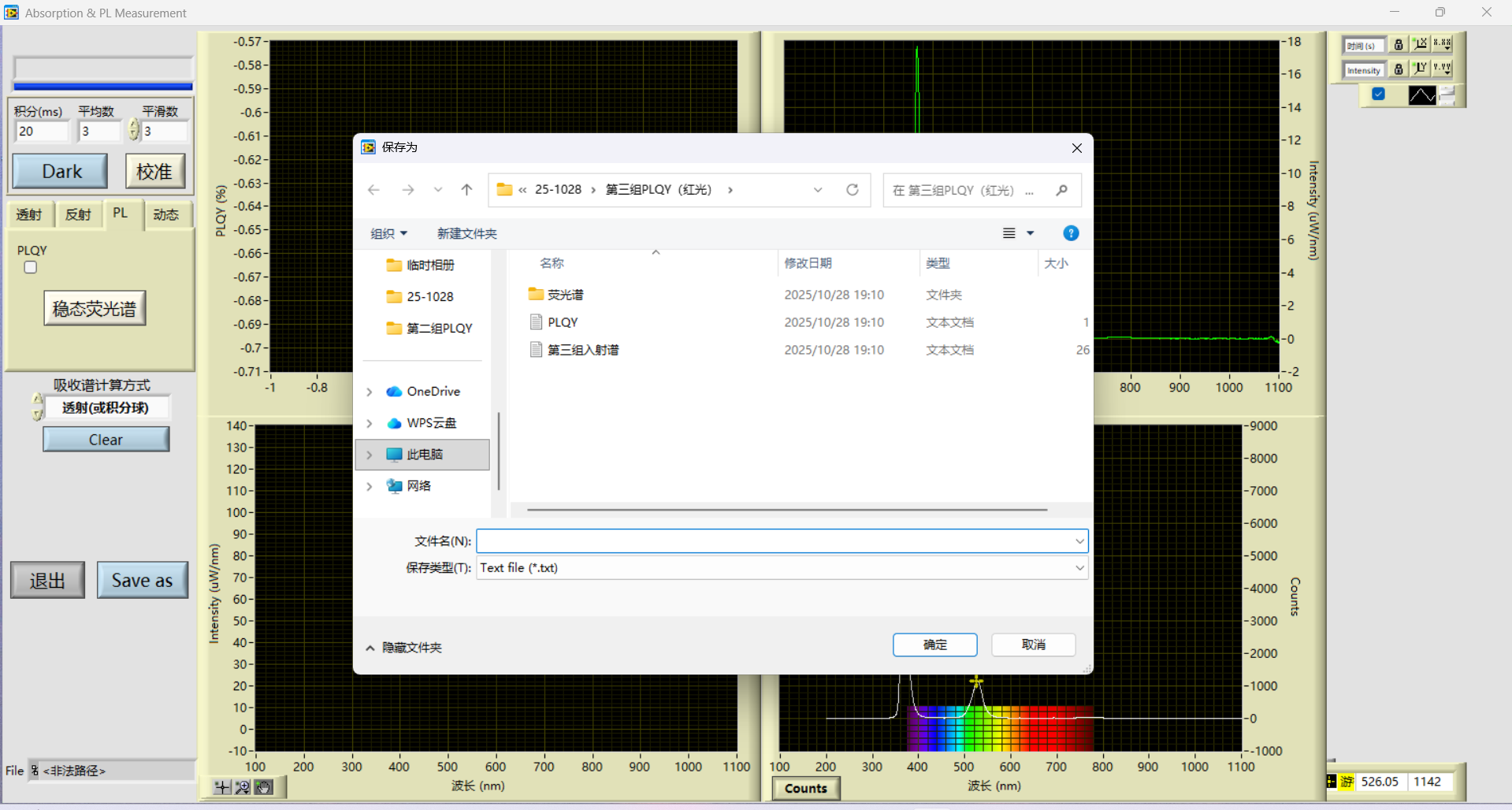
Task: Click the X-axis autoscale button
Action: click(x=1420, y=44)
